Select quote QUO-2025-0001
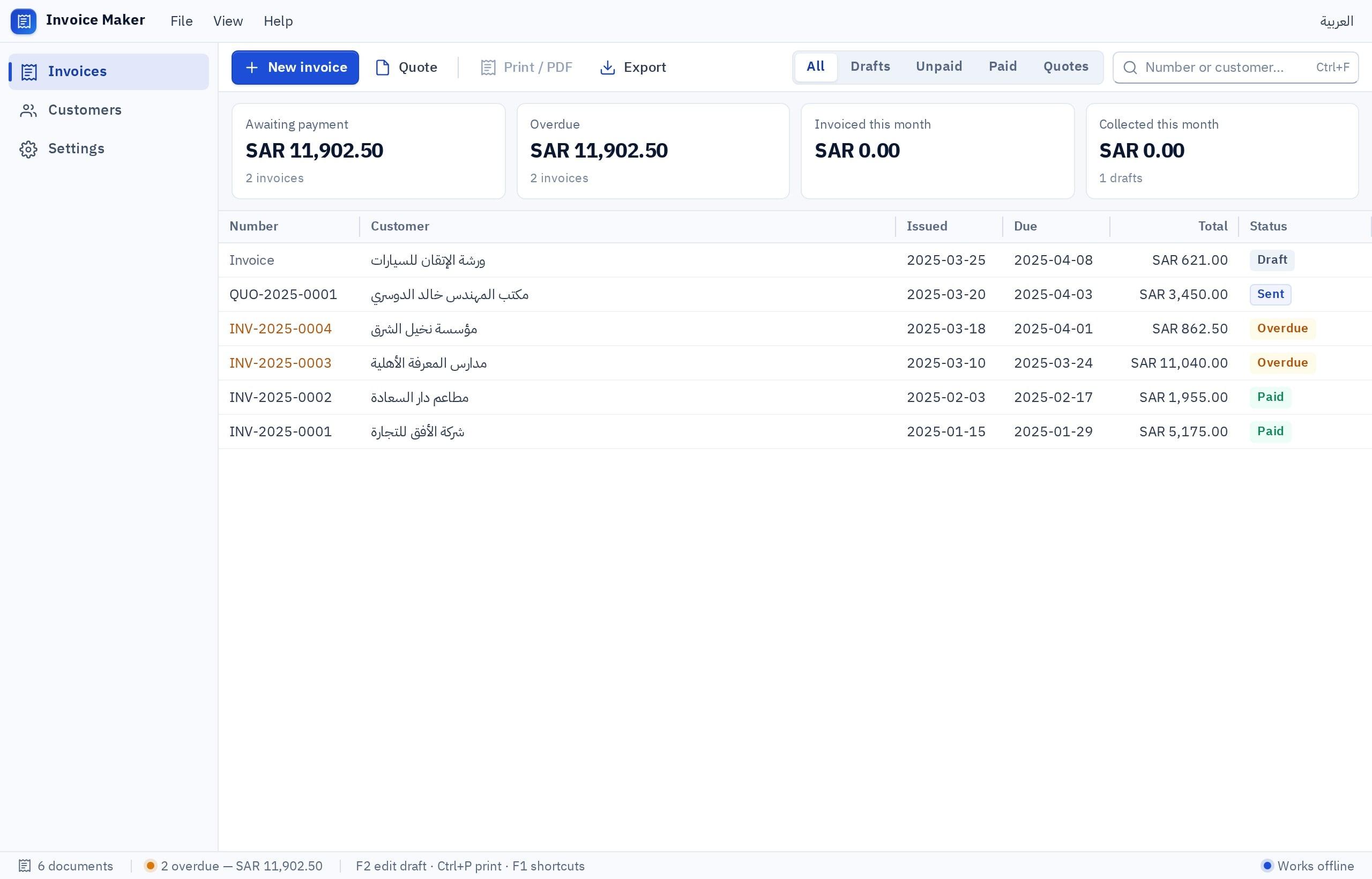 (x=795, y=295)
